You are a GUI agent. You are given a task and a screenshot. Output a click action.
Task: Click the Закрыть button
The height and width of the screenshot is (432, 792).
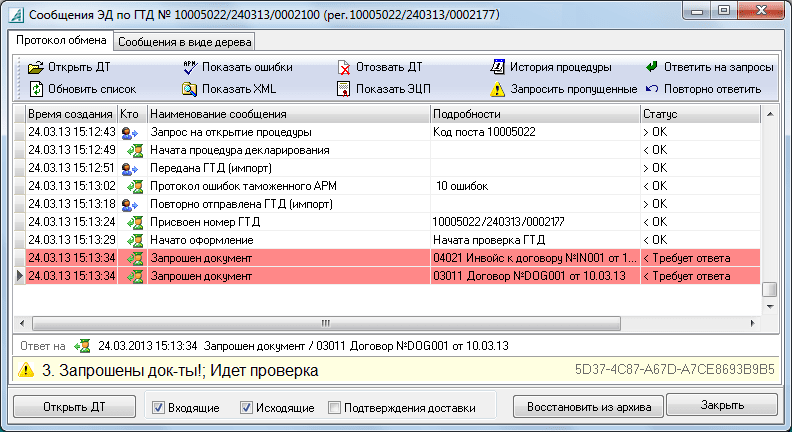pyautogui.click(x=721, y=406)
